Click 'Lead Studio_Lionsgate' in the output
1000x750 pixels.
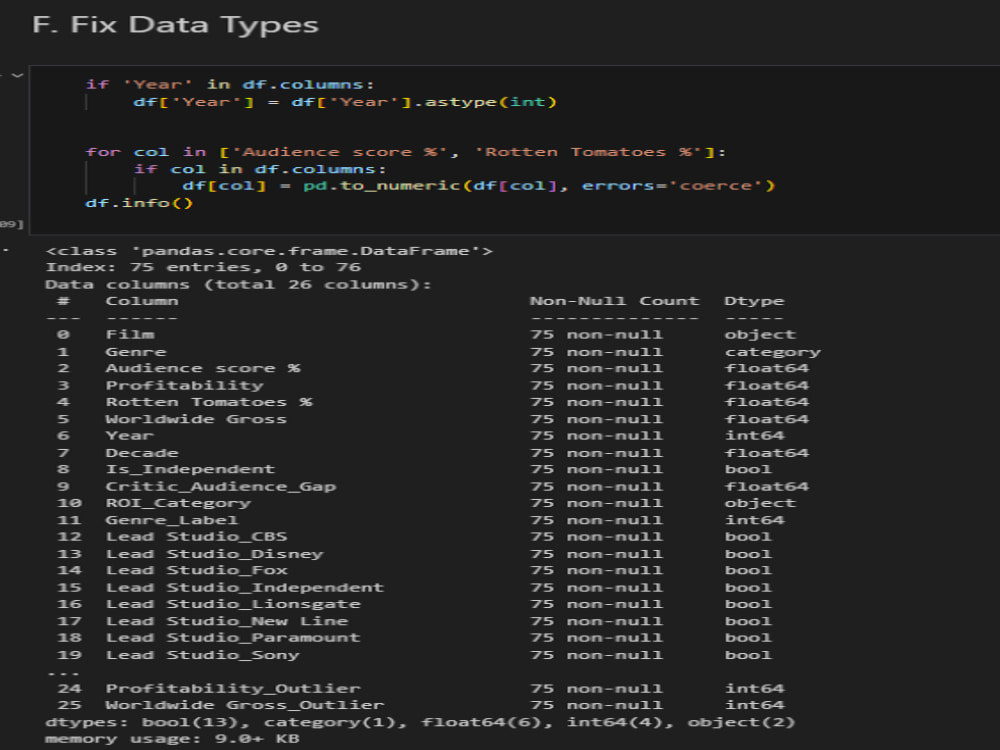tap(233, 604)
